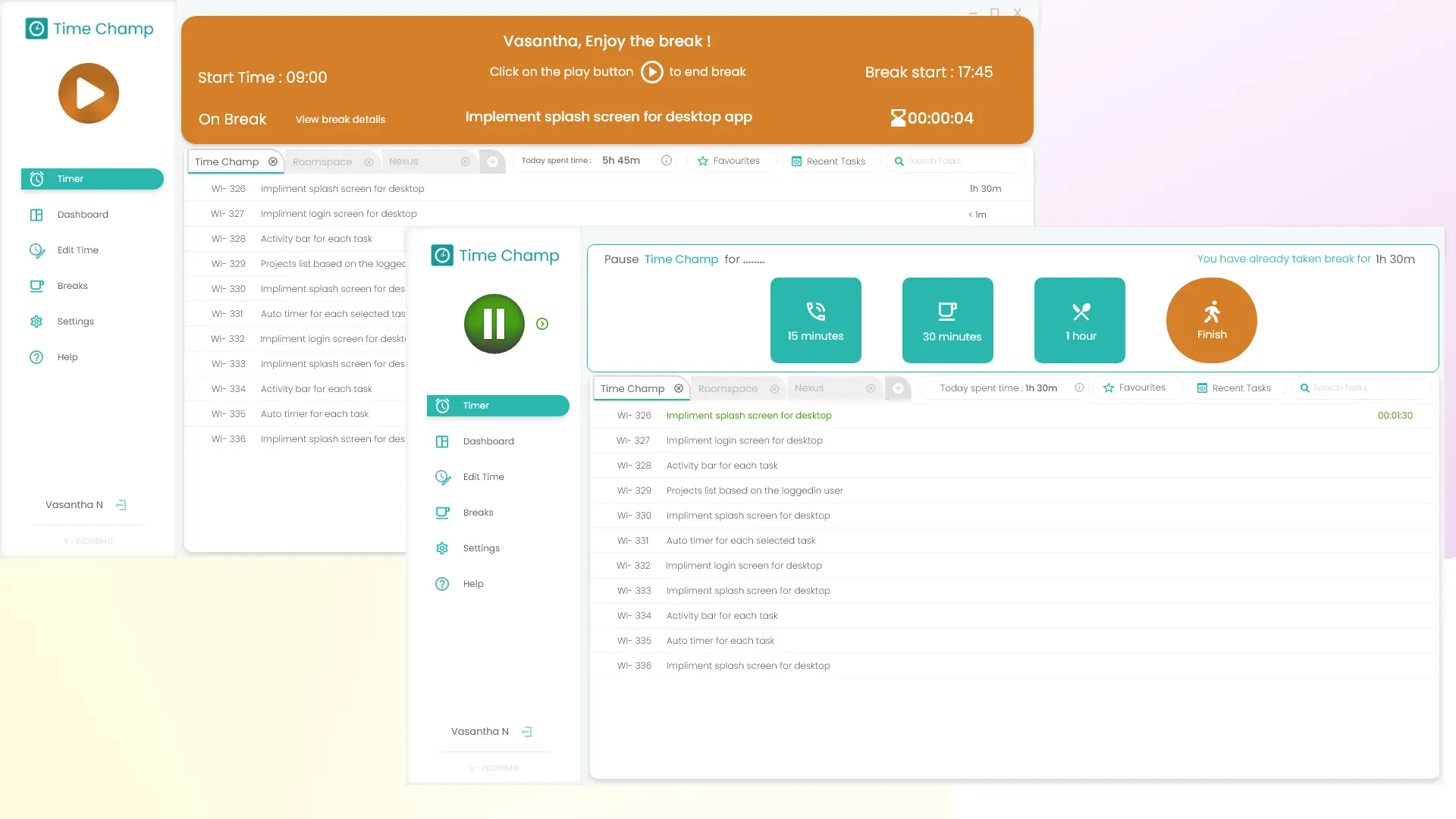
Task: Close the Time Champ tab in the back window
Action: tap(273, 162)
